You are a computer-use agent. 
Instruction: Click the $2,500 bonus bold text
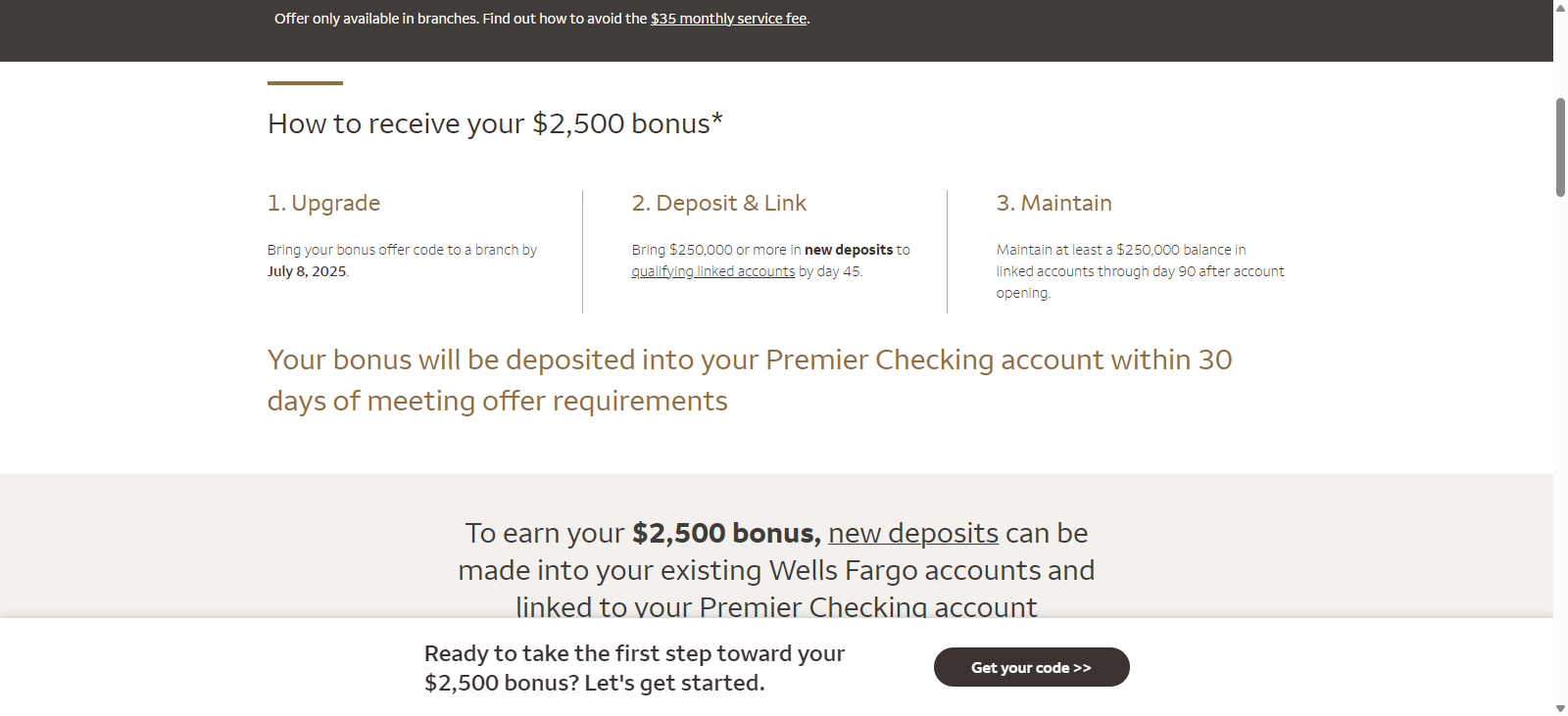(725, 533)
